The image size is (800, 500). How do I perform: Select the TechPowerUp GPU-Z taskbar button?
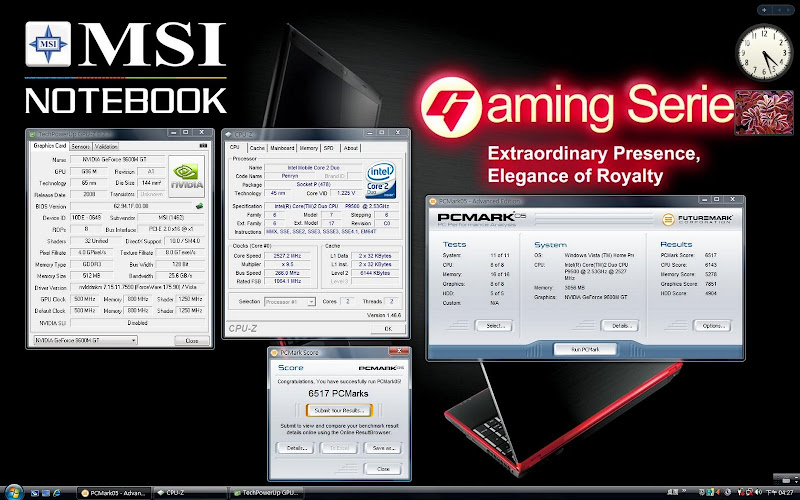pyautogui.click(x=266, y=493)
